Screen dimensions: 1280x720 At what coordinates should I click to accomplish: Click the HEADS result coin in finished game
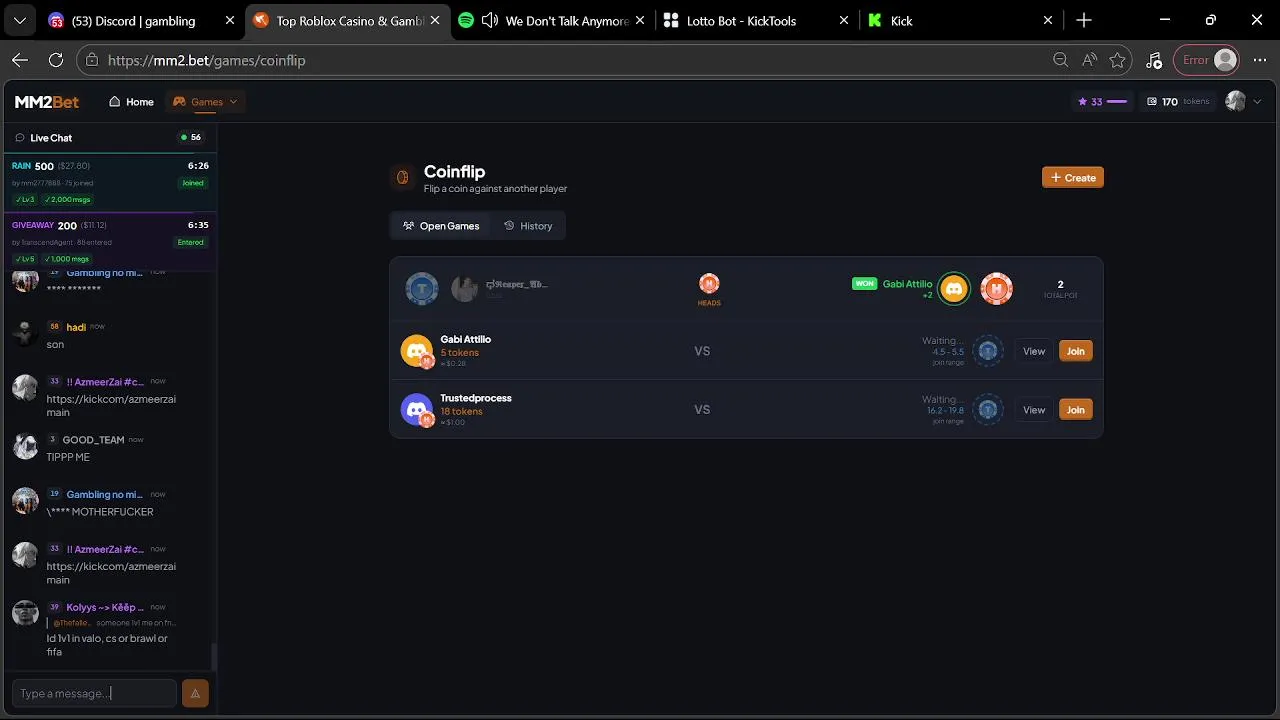pyautogui.click(x=709, y=284)
